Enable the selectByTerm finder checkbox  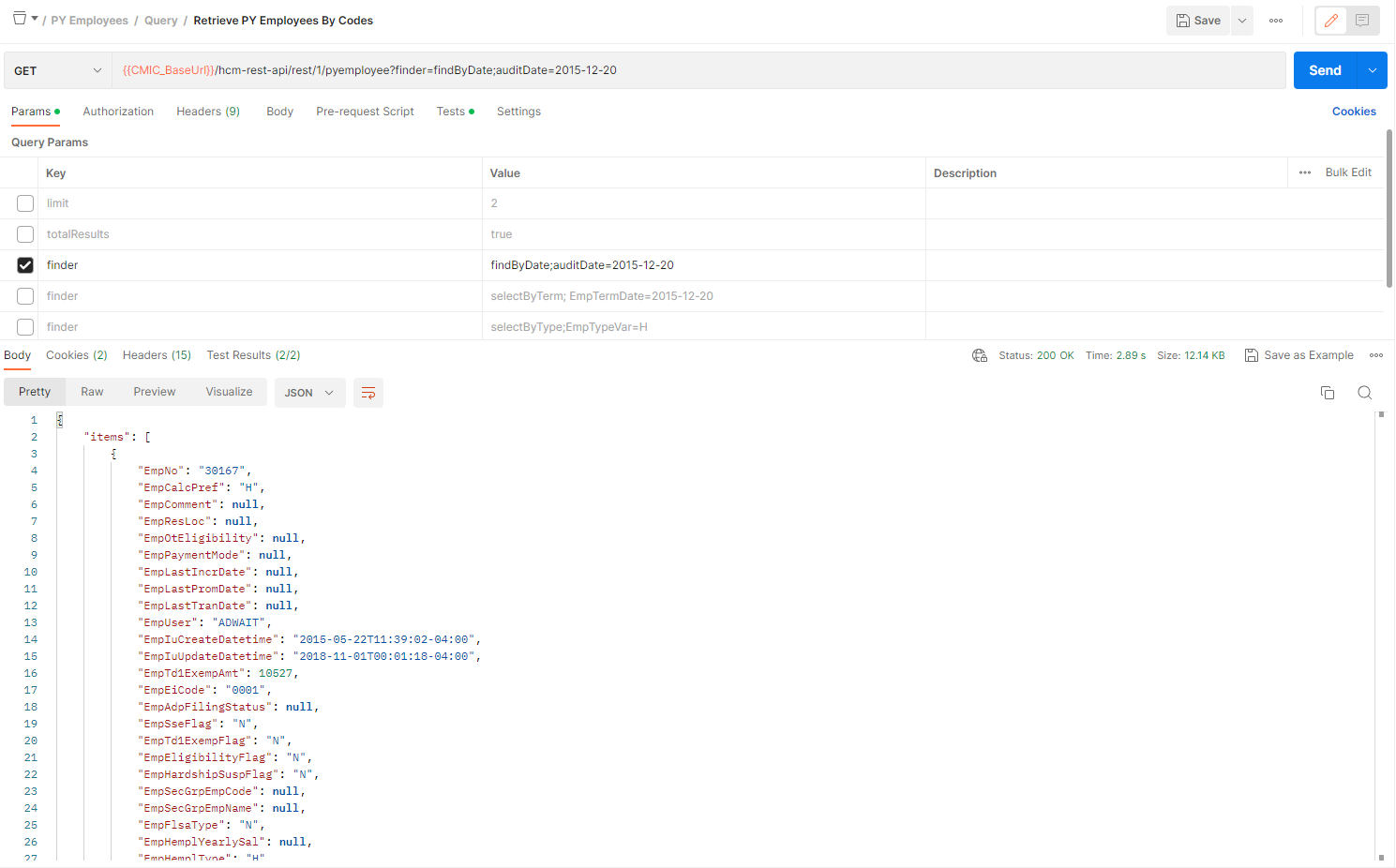point(25,296)
